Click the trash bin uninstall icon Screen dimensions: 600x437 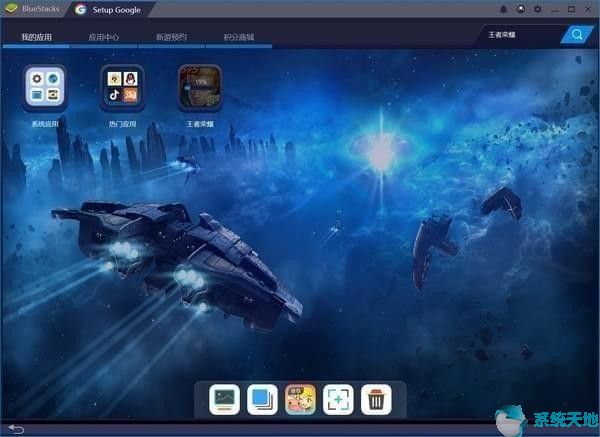coord(376,400)
